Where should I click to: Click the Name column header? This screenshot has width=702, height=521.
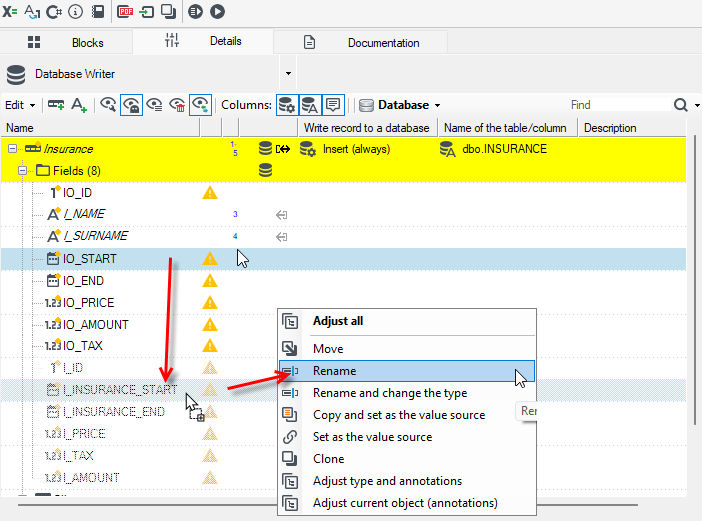(100, 128)
